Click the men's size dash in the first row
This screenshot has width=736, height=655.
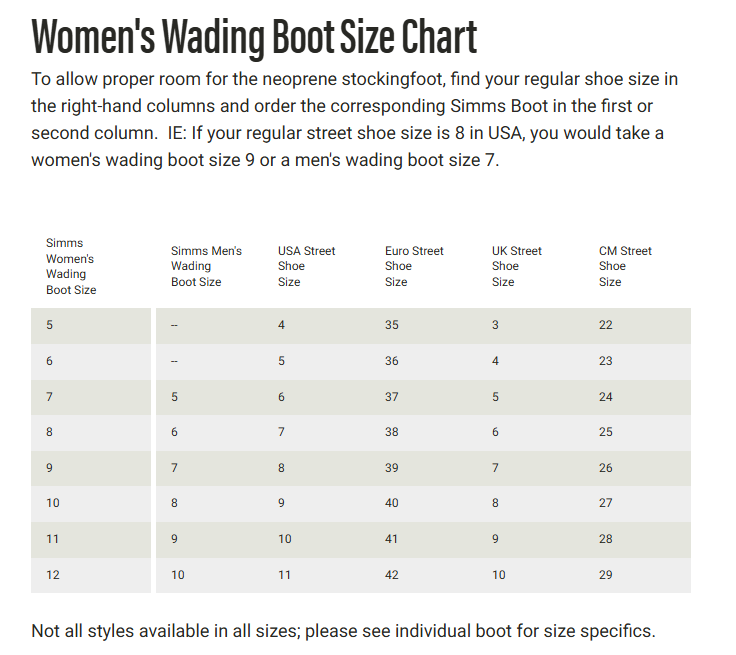click(x=175, y=326)
